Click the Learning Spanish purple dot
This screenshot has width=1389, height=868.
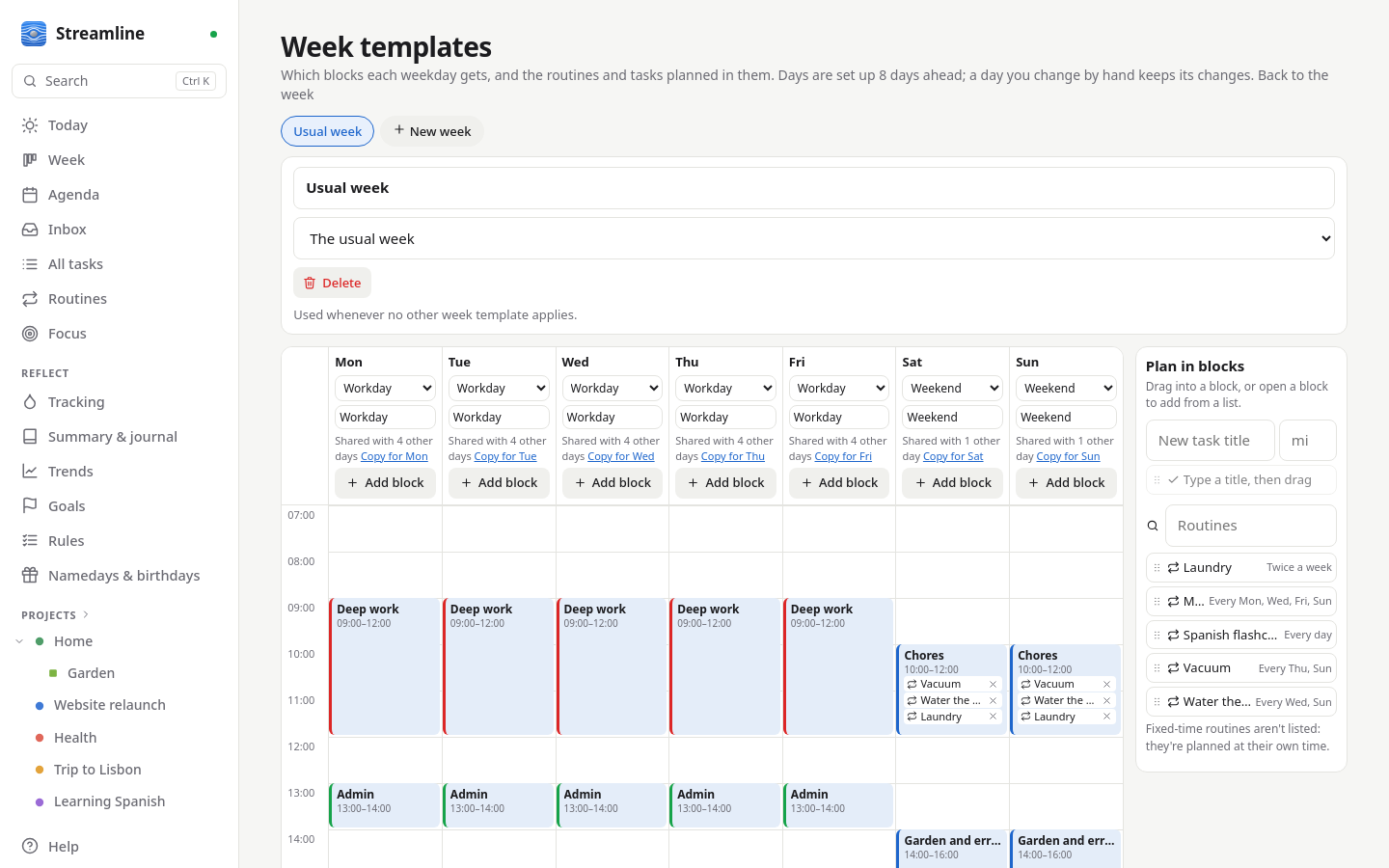[40, 801]
